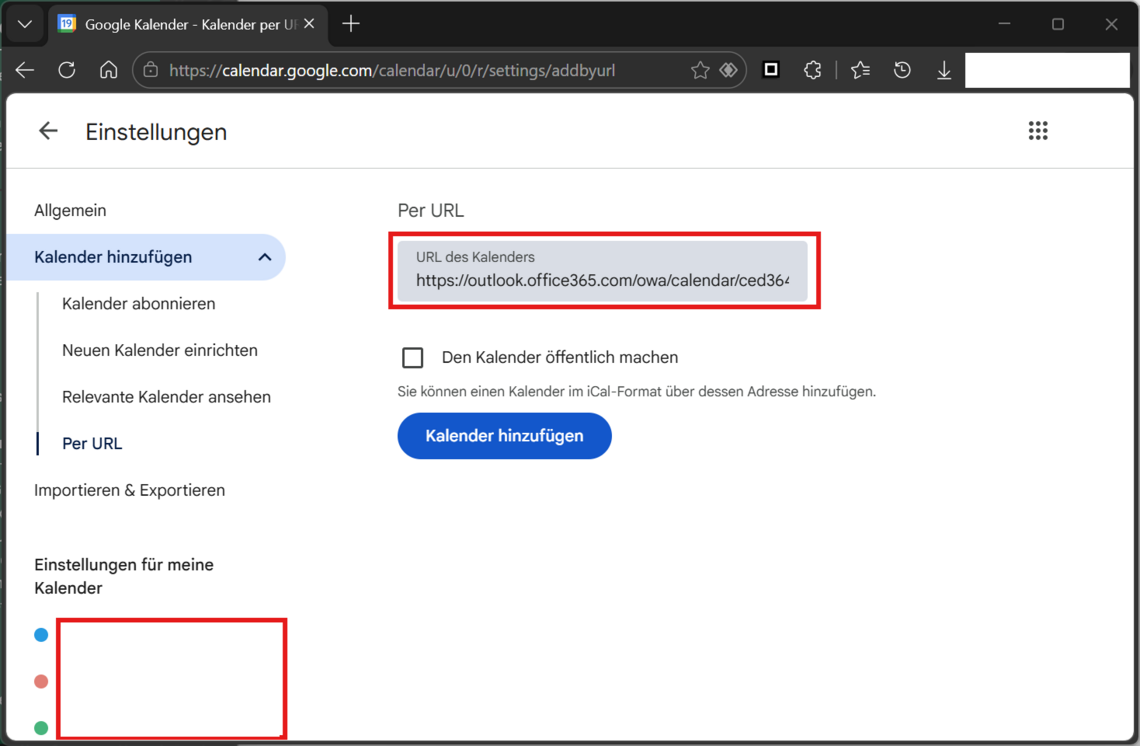Open 'Allgemein' settings section

[70, 211]
